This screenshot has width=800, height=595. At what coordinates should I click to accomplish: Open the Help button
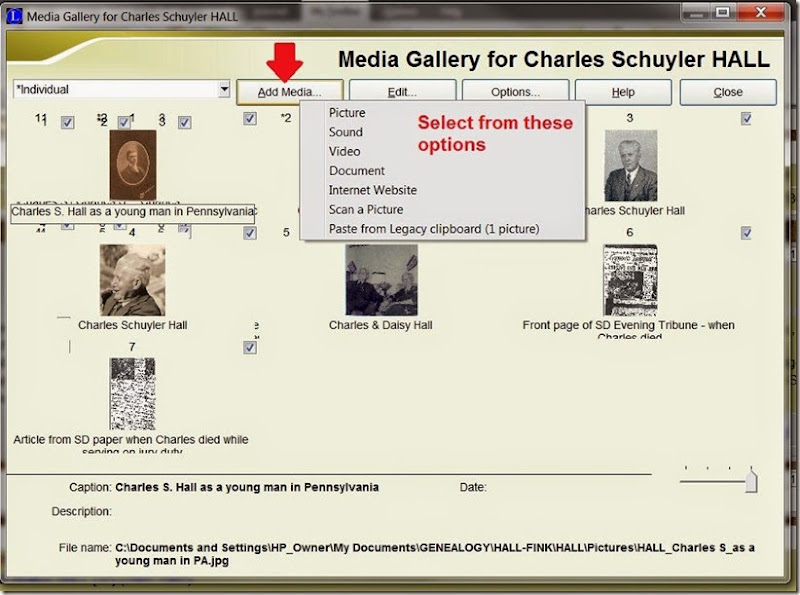click(x=623, y=92)
